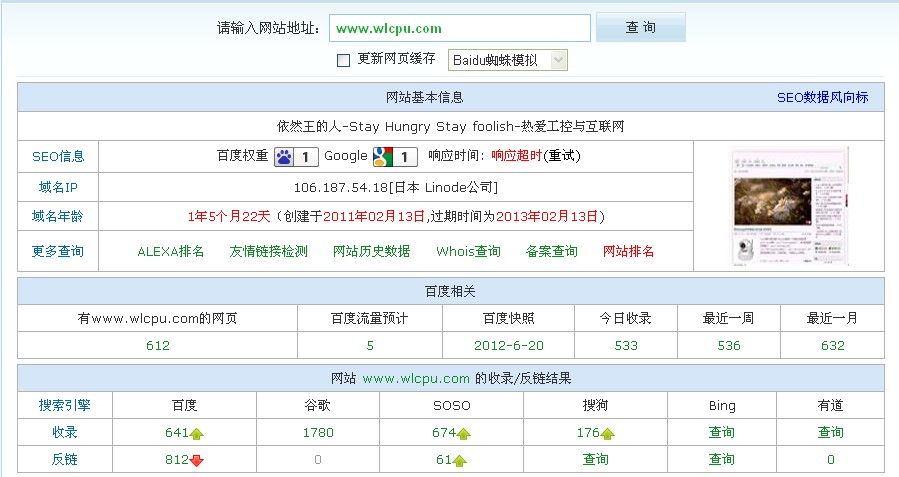
Task: Click 有道 backlink value 0
Action: pos(831,460)
